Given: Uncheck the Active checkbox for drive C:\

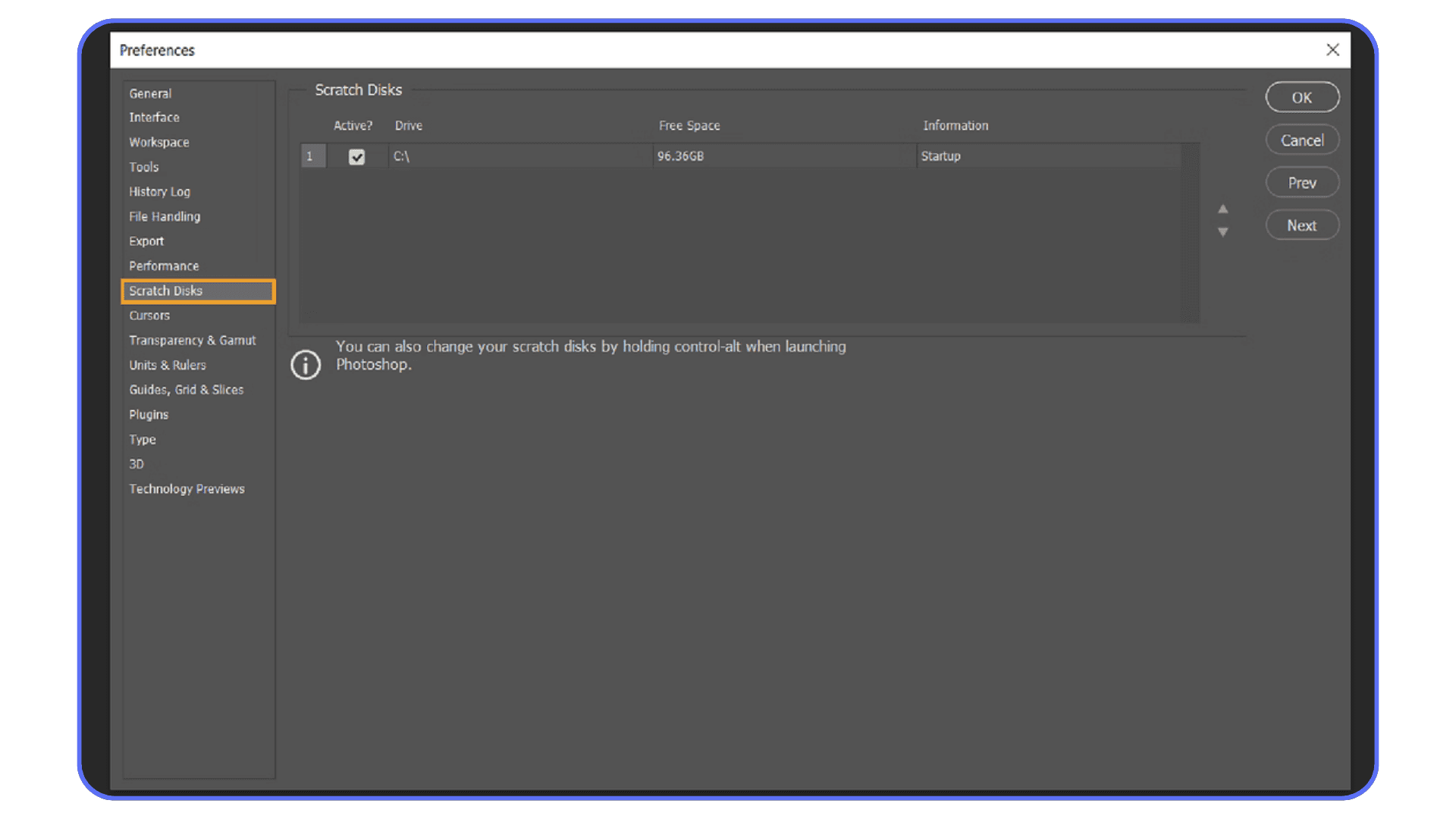Looking at the screenshot, I should point(357,156).
